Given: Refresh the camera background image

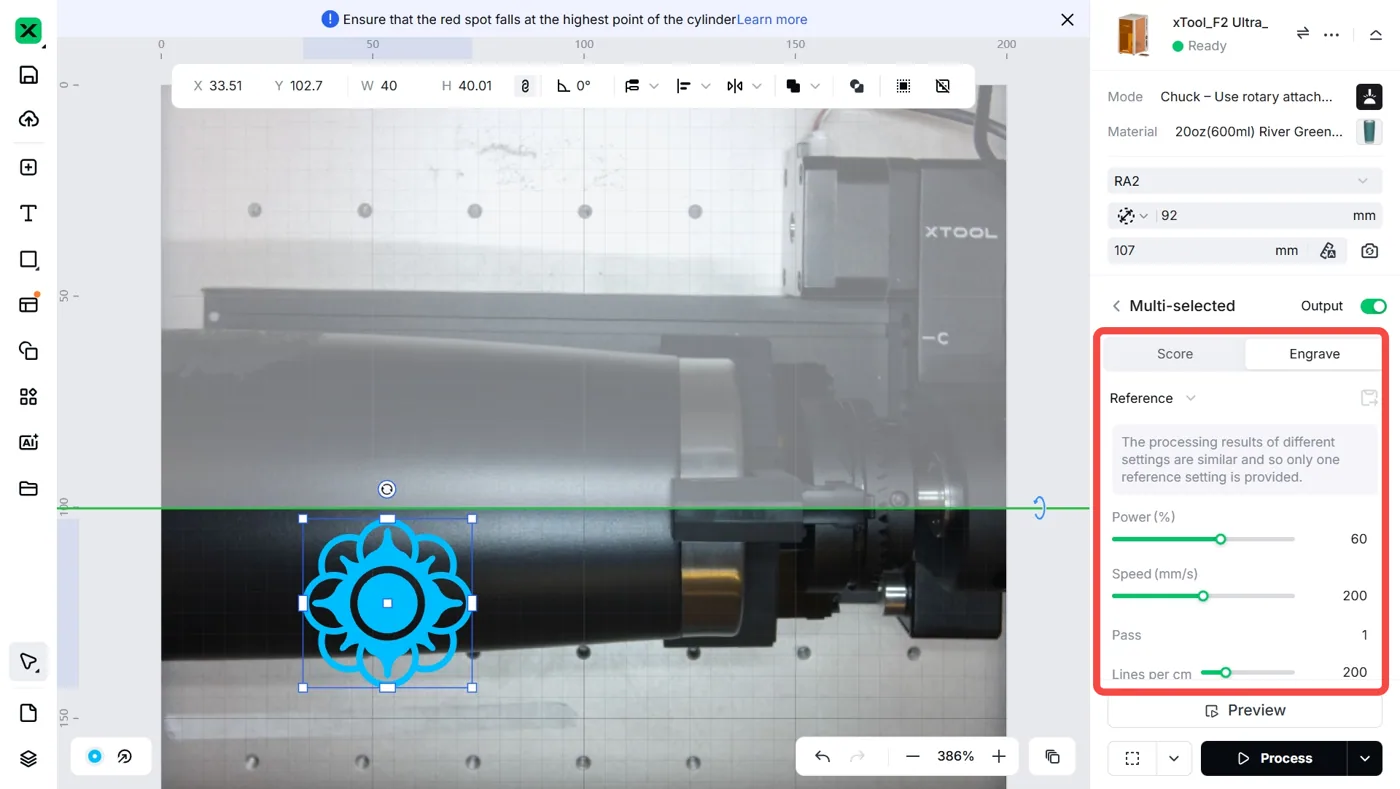Looking at the screenshot, I should 1369,251.
